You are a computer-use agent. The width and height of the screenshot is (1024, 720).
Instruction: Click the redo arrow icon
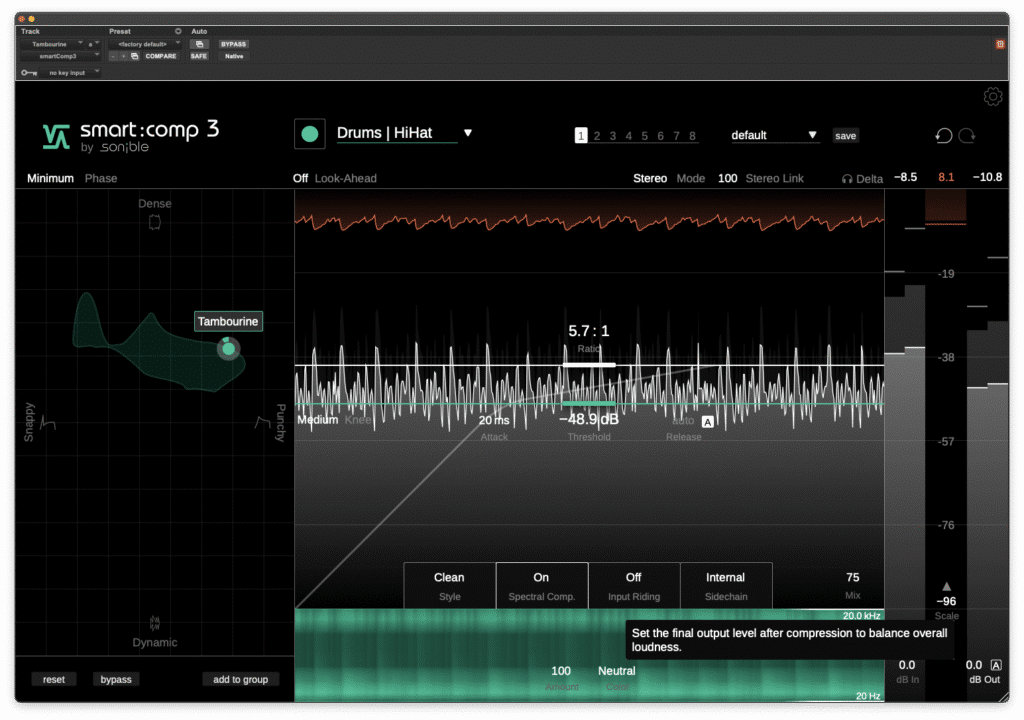(966, 135)
